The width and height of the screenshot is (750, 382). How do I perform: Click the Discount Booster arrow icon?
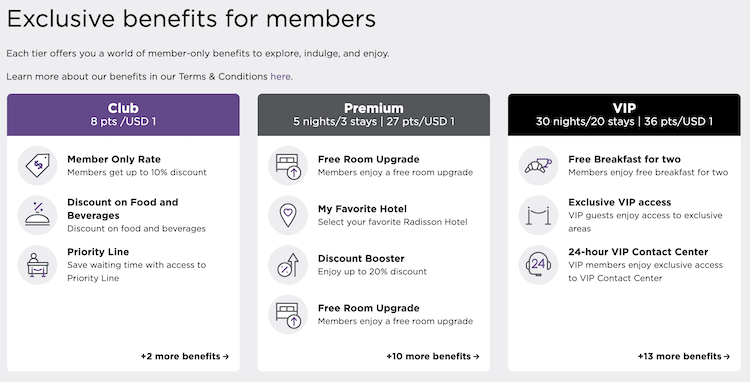point(288,265)
